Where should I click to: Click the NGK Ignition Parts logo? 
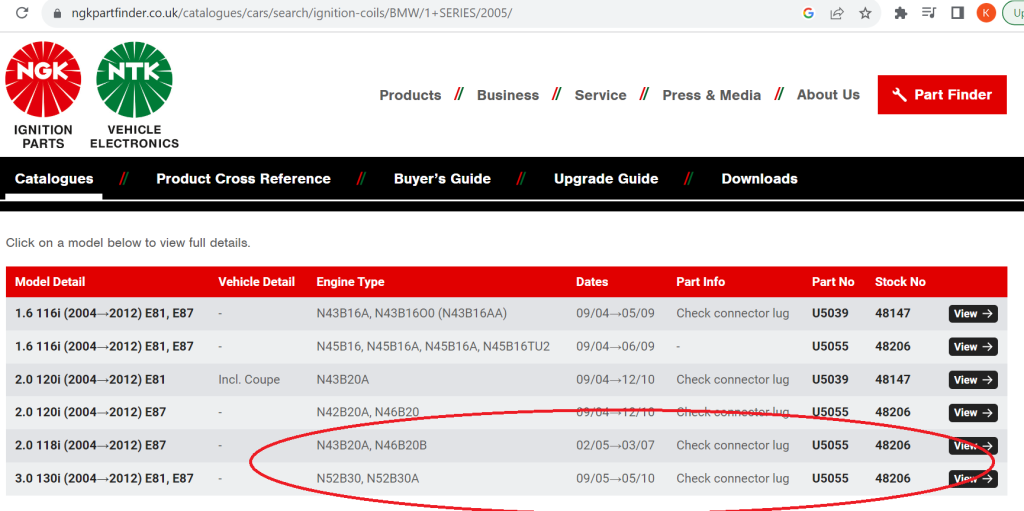(43, 95)
